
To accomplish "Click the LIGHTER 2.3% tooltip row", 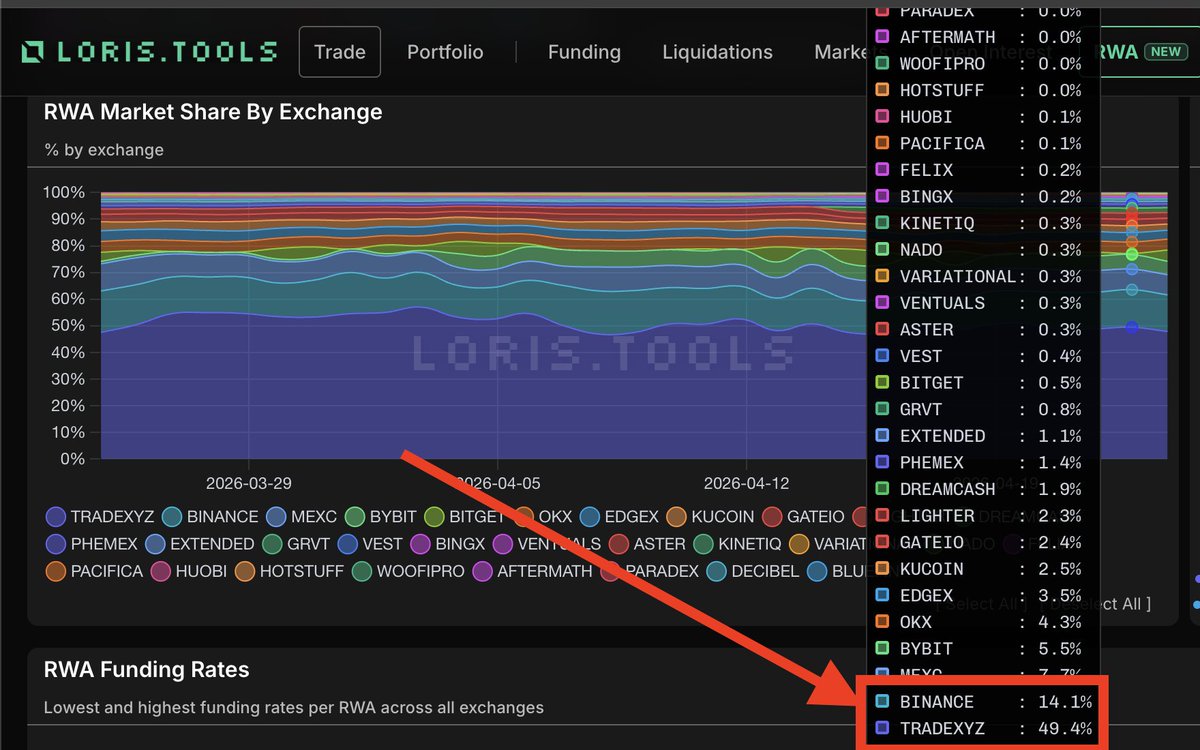I will [978, 516].
